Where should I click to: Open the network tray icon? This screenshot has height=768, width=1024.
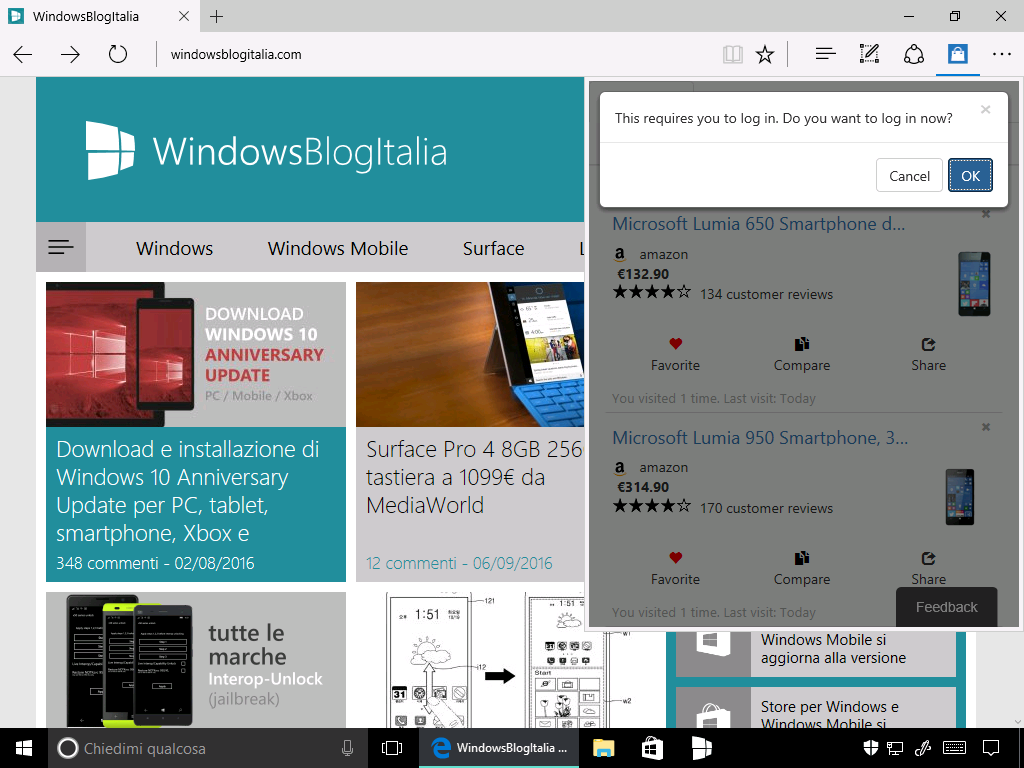click(x=895, y=748)
